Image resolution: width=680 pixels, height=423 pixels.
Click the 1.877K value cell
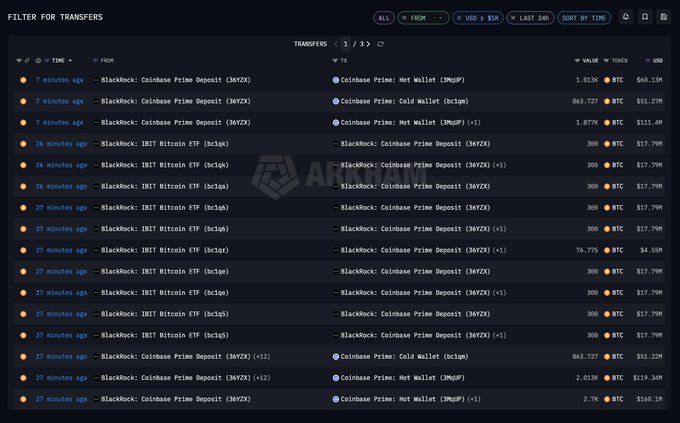click(x=587, y=122)
